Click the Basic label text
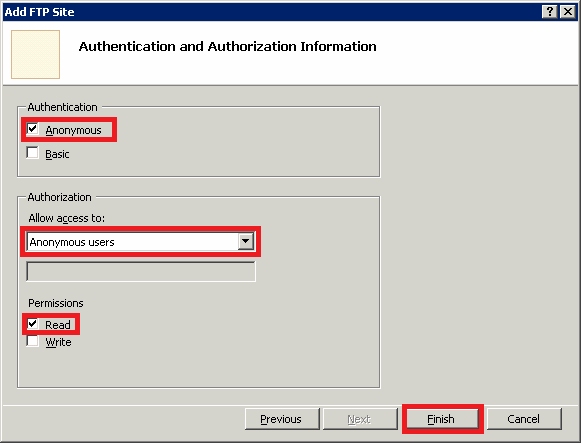Screen dimensions: 581x443 pyautogui.click(x=57, y=154)
